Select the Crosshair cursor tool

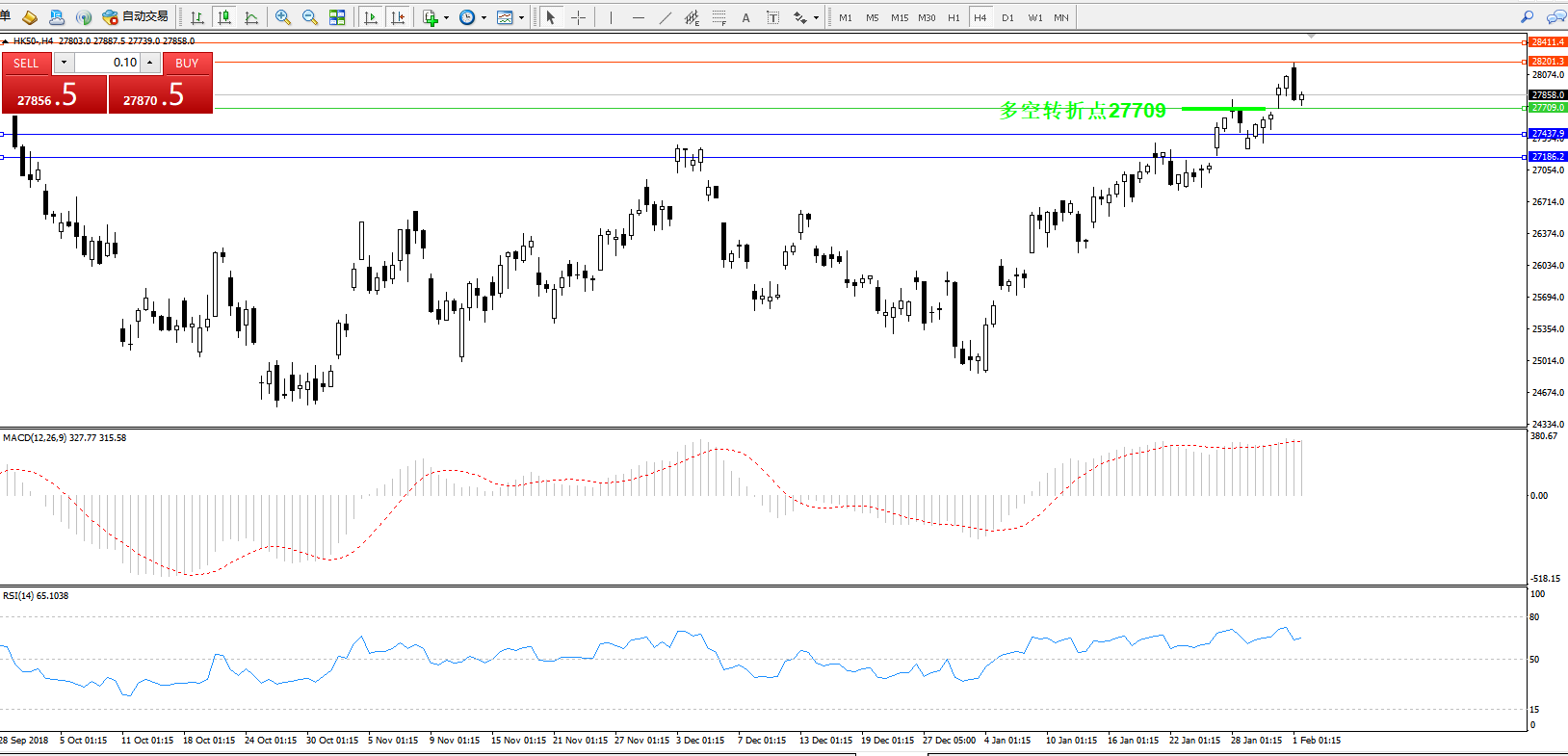[x=578, y=17]
